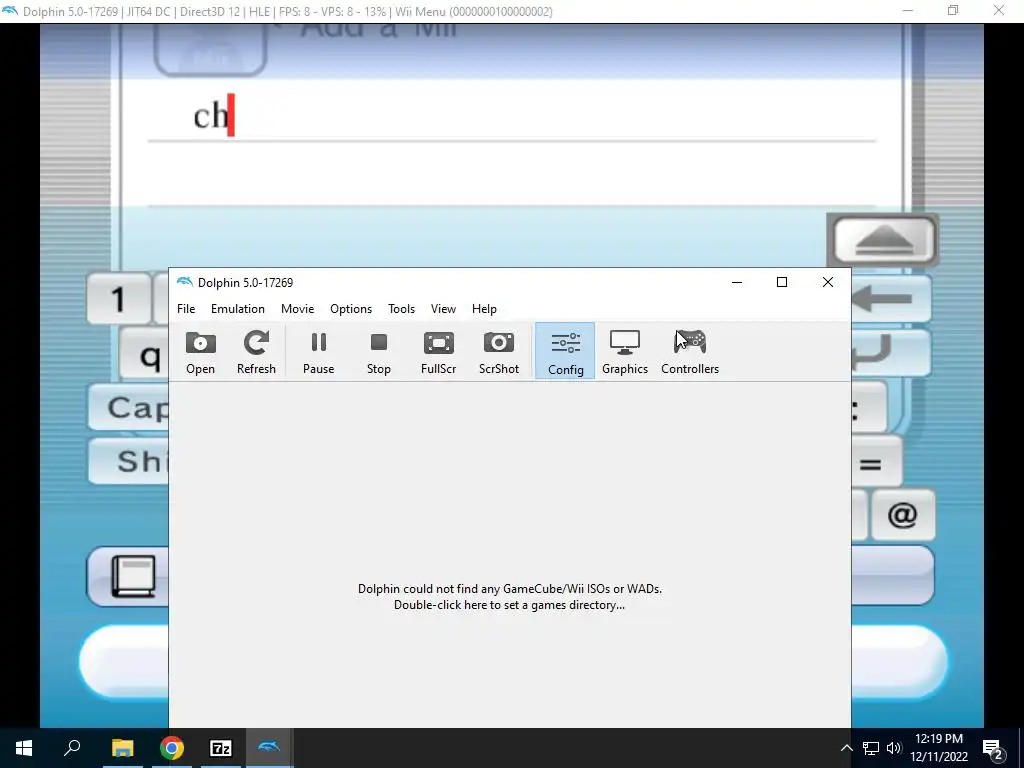This screenshot has width=1024, height=768.
Task: Show hidden tray icons
Action: click(846, 748)
